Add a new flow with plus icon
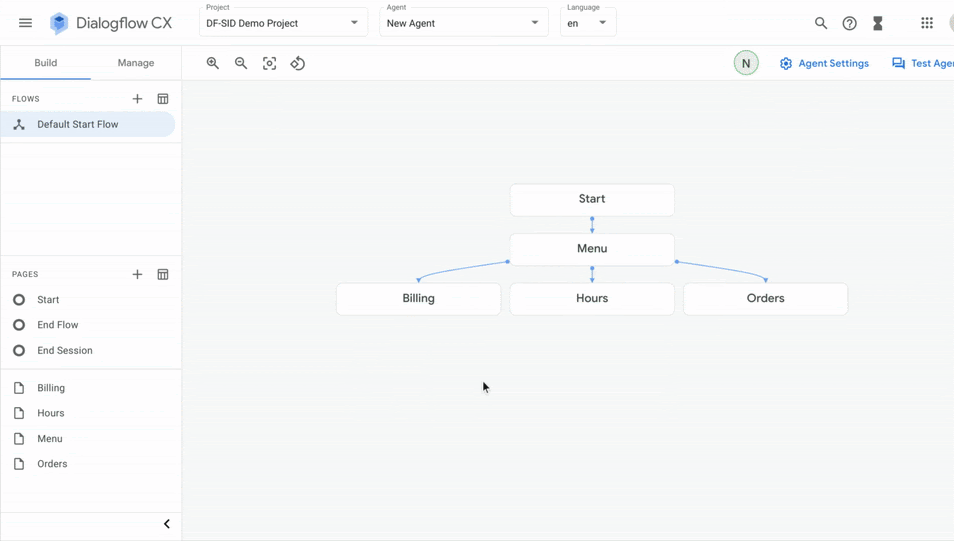The width and height of the screenshot is (954, 541). (x=138, y=99)
